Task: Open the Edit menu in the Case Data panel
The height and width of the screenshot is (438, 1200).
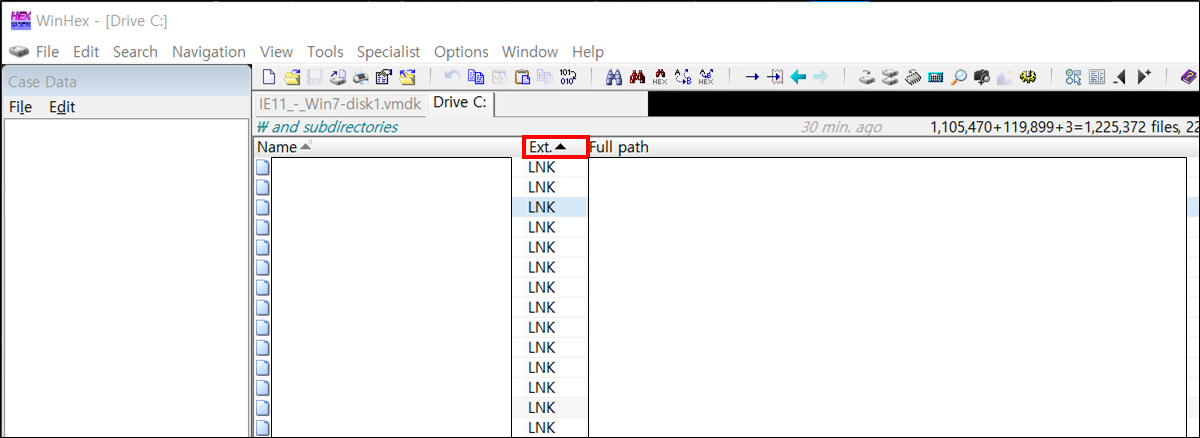Action: 62,107
